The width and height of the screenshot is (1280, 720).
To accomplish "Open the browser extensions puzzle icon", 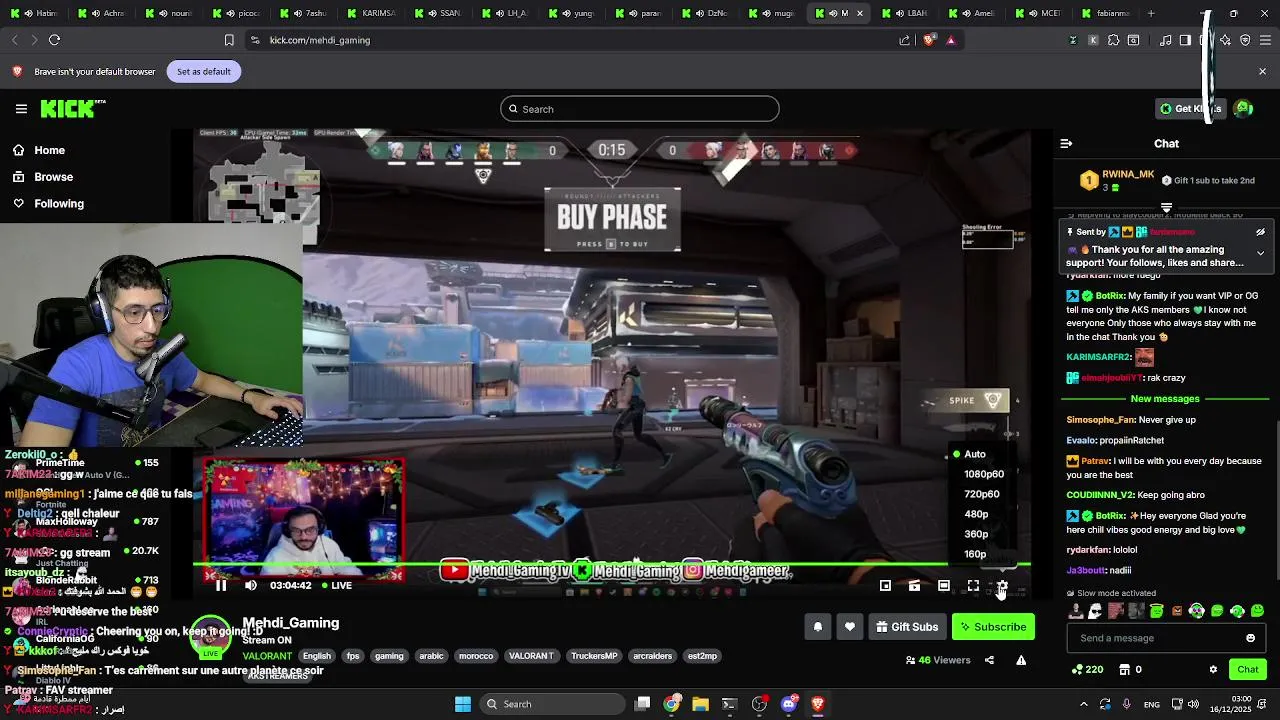I will tap(1112, 40).
